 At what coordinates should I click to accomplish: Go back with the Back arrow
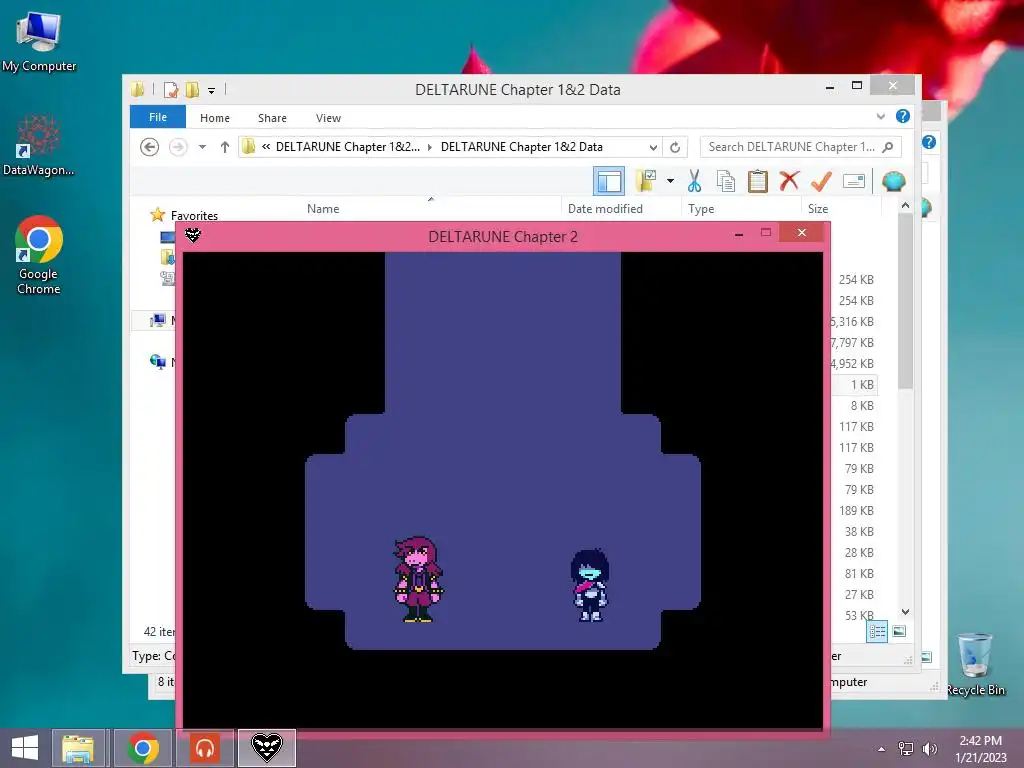(x=150, y=147)
